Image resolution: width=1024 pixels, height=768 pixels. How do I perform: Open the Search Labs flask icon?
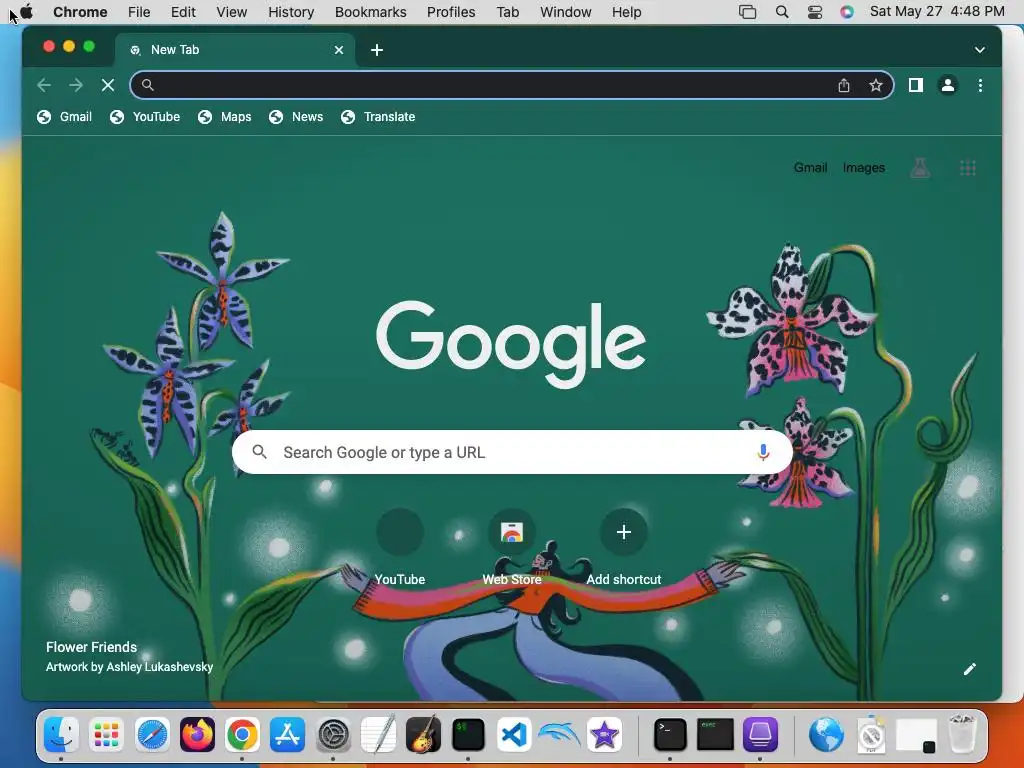pyautogui.click(x=920, y=168)
